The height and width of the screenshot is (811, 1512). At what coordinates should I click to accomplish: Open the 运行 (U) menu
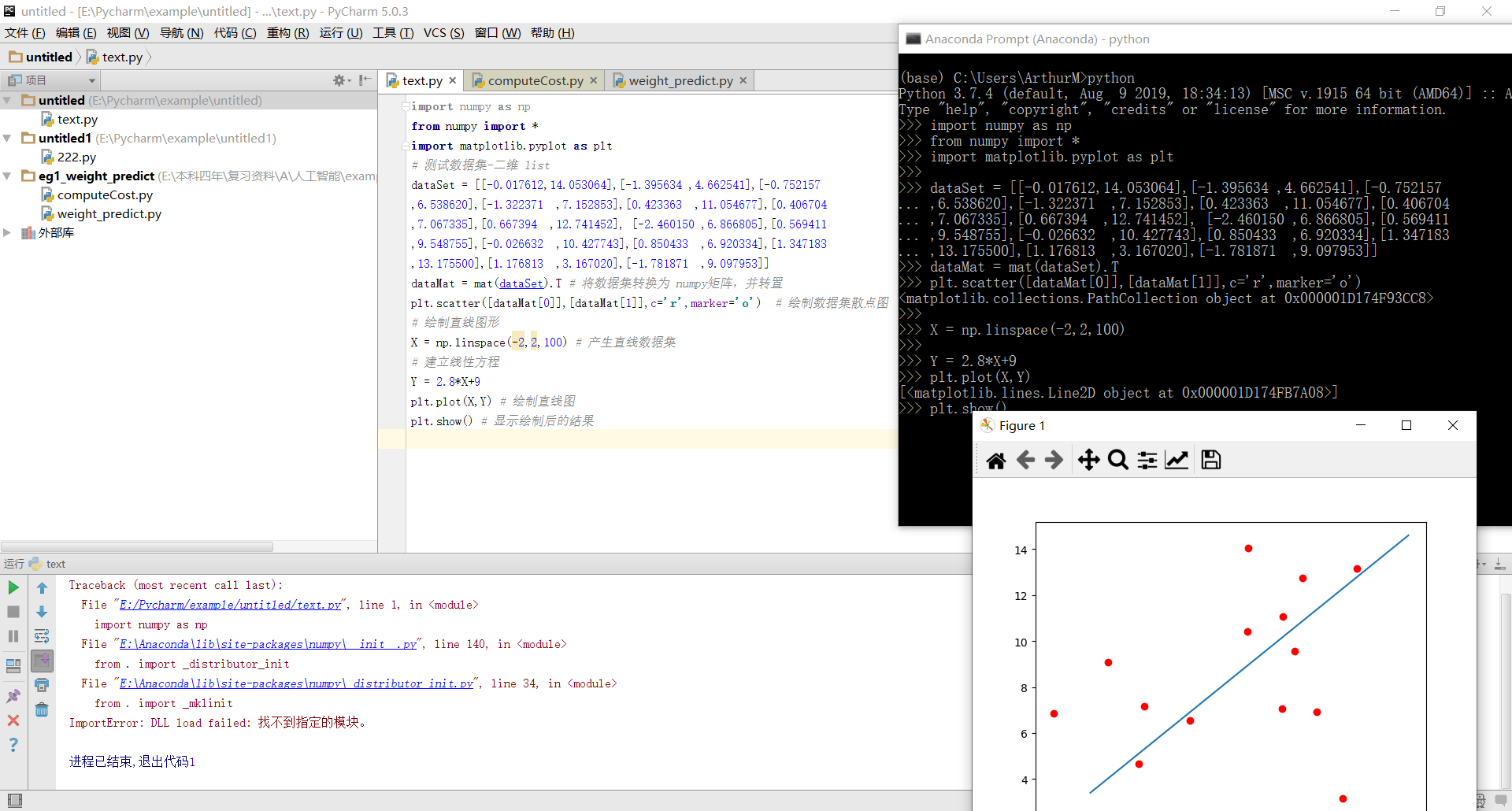[x=341, y=33]
